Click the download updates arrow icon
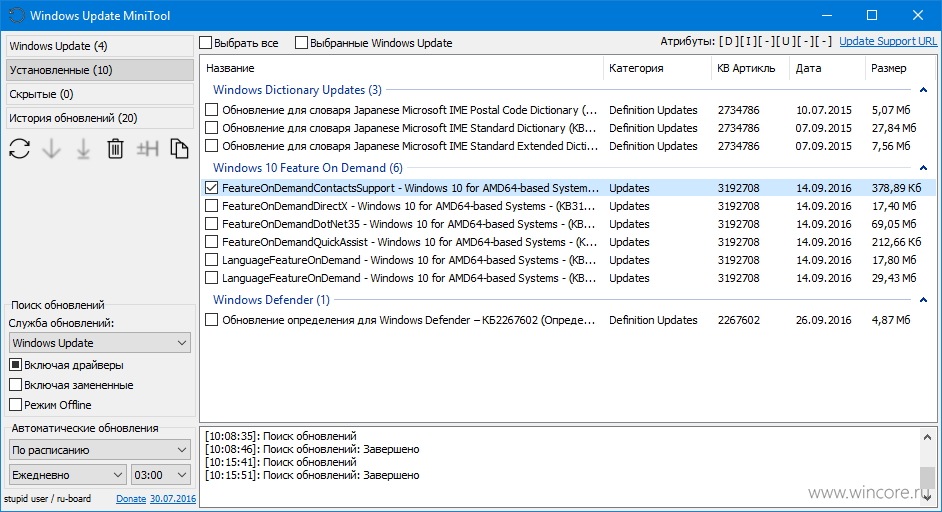Viewport: 942px width, 512px height. [x=52, y=148]
